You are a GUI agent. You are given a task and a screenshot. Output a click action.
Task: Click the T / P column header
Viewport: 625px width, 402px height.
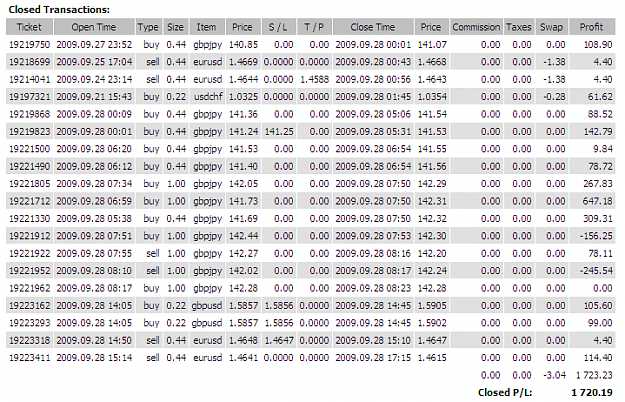coord(314,27)
